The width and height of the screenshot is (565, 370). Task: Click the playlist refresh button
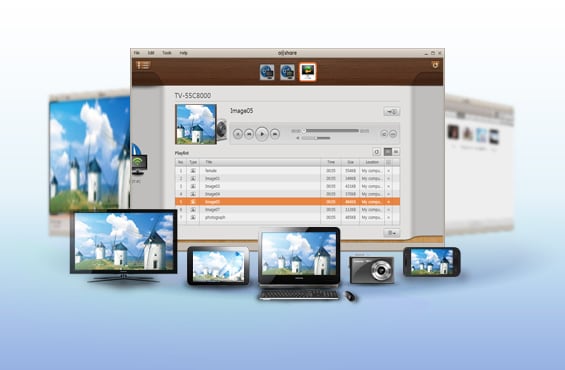[377, 152]
